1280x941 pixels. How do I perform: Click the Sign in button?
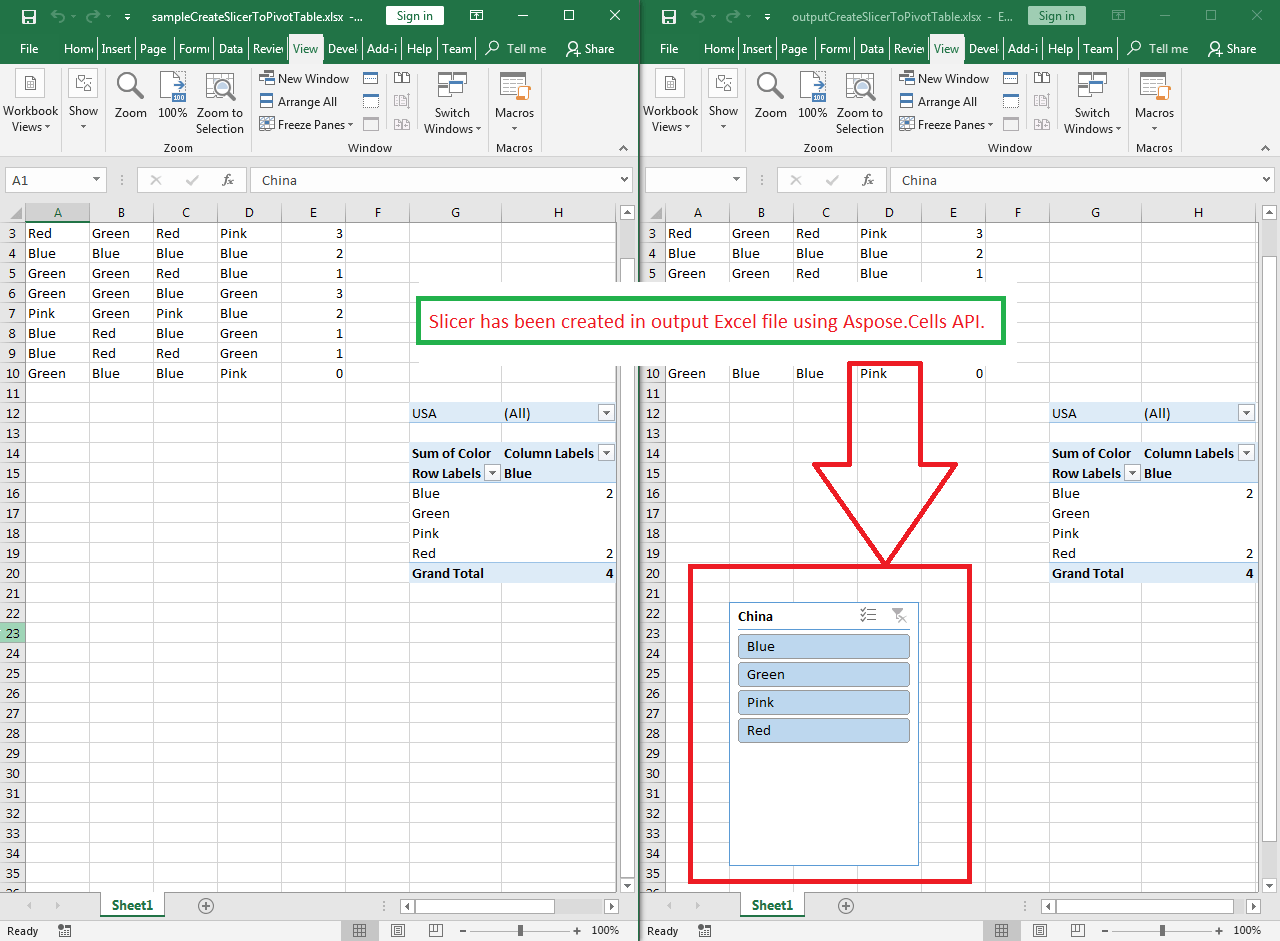(x=414, y=15)
